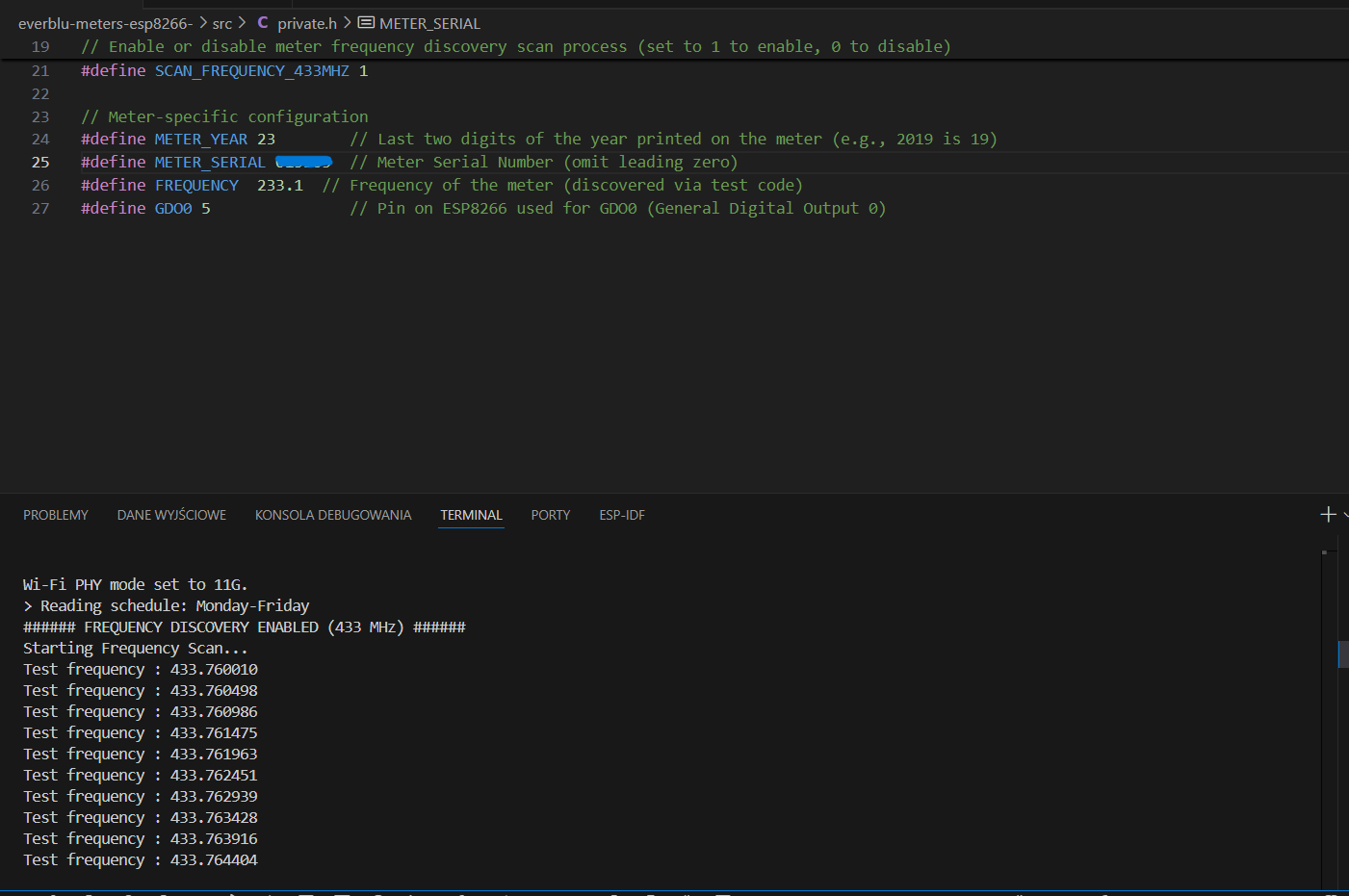
Task: Expand the src breadcrumb segment
Action: coord(221,23)
